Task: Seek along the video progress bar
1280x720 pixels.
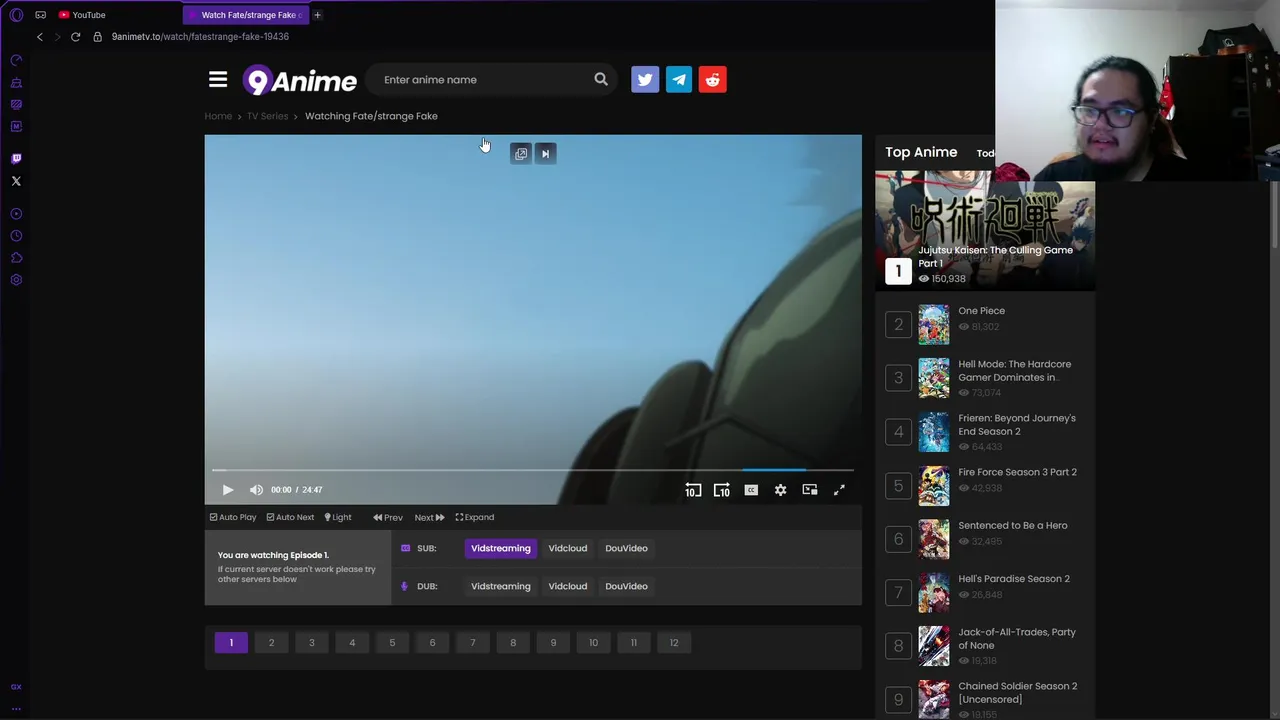Action: [533, 469]
